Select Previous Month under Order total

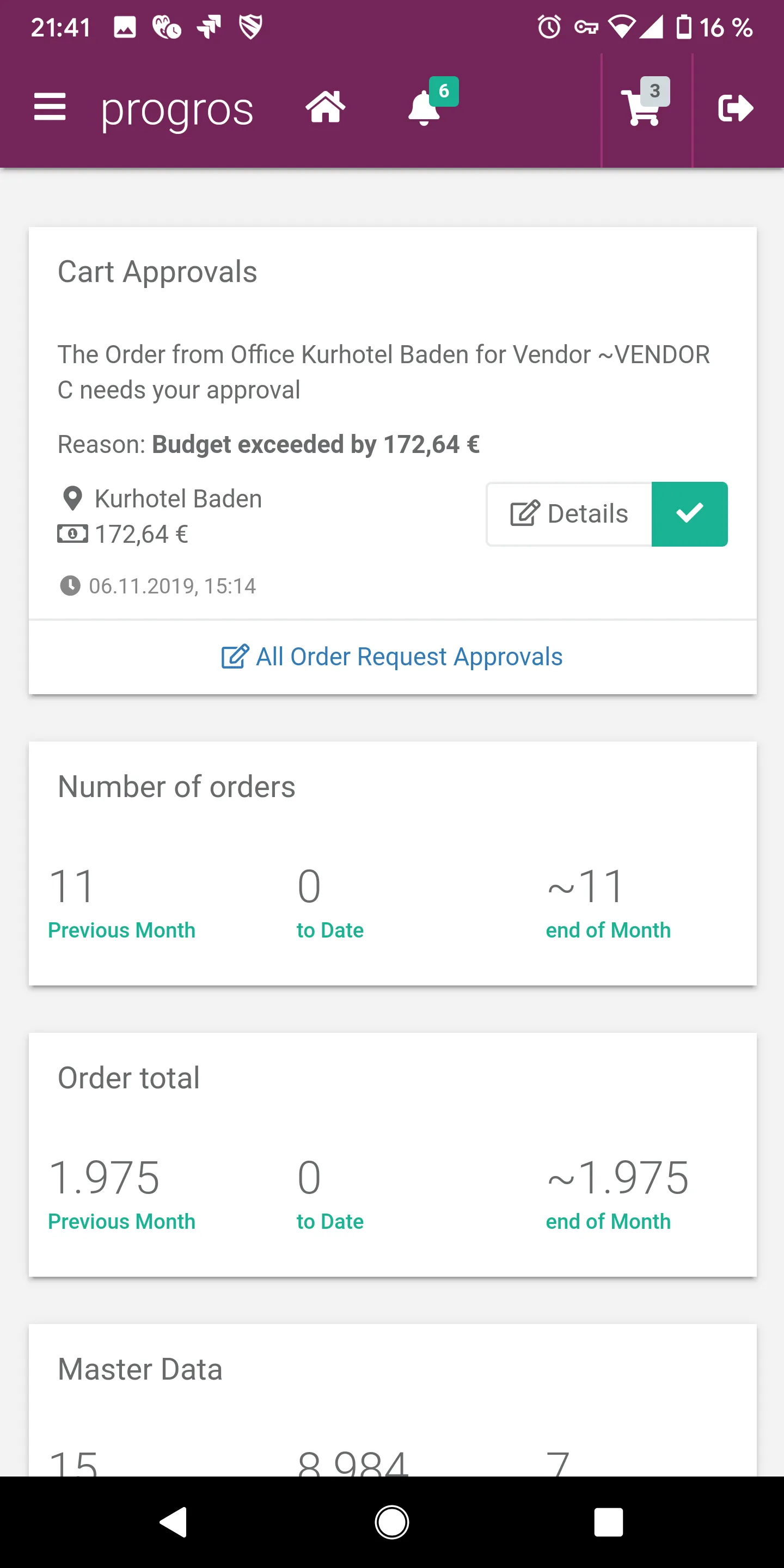122,1222
